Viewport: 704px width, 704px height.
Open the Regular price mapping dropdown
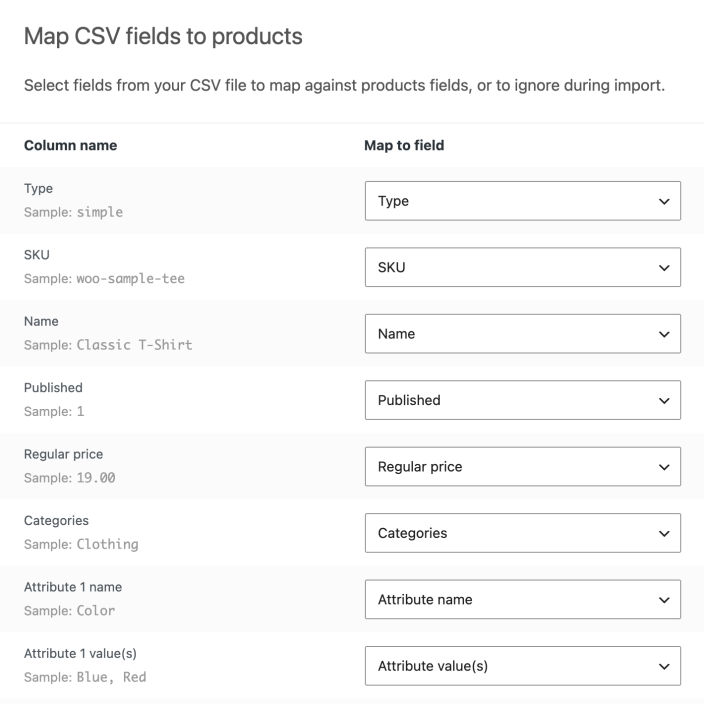click(523, 466)
